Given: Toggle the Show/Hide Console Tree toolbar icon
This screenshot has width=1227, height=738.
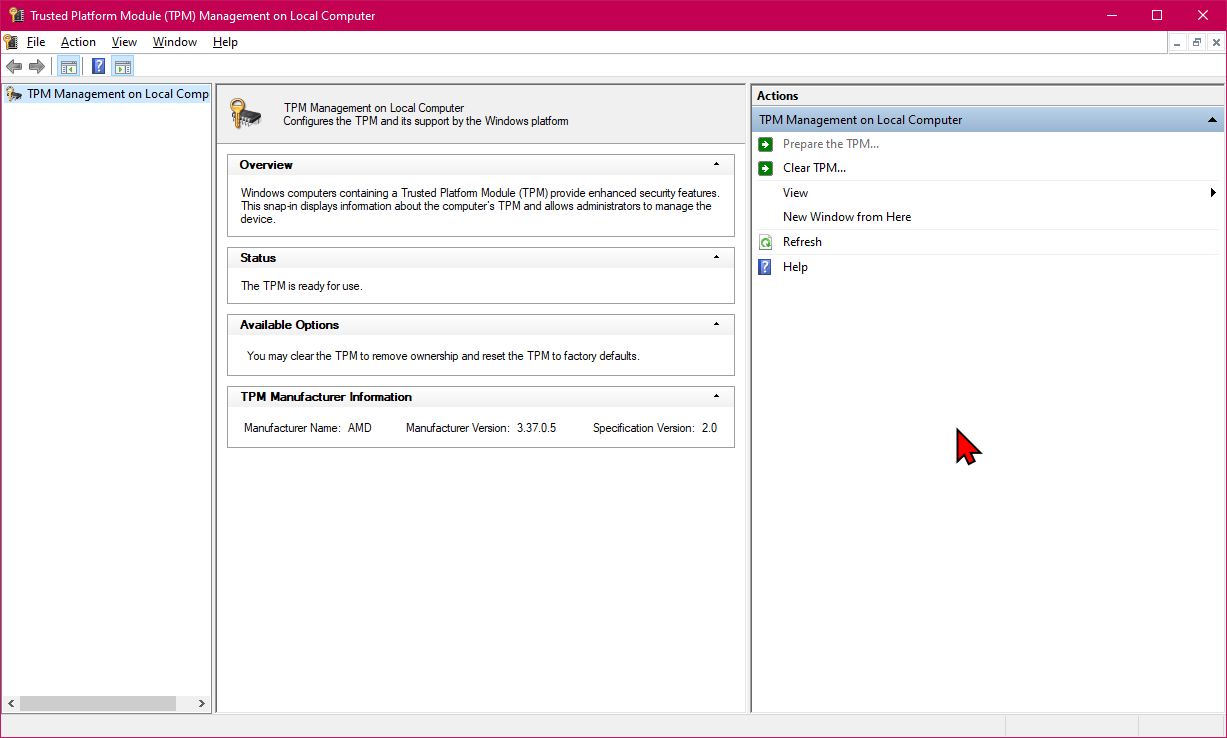Looking at the screenshot, I should pos(69,67).
